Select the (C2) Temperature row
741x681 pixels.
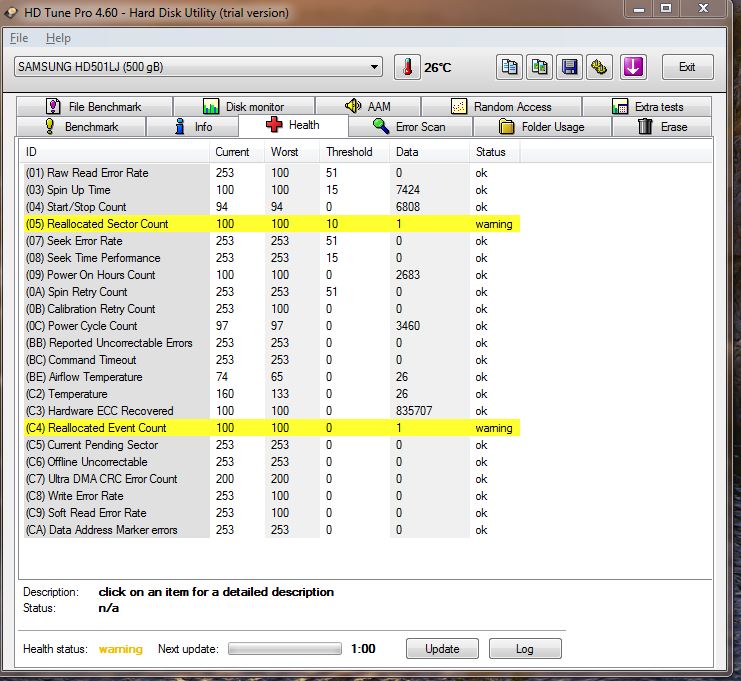pyautogui.click(x=272, y=394)
